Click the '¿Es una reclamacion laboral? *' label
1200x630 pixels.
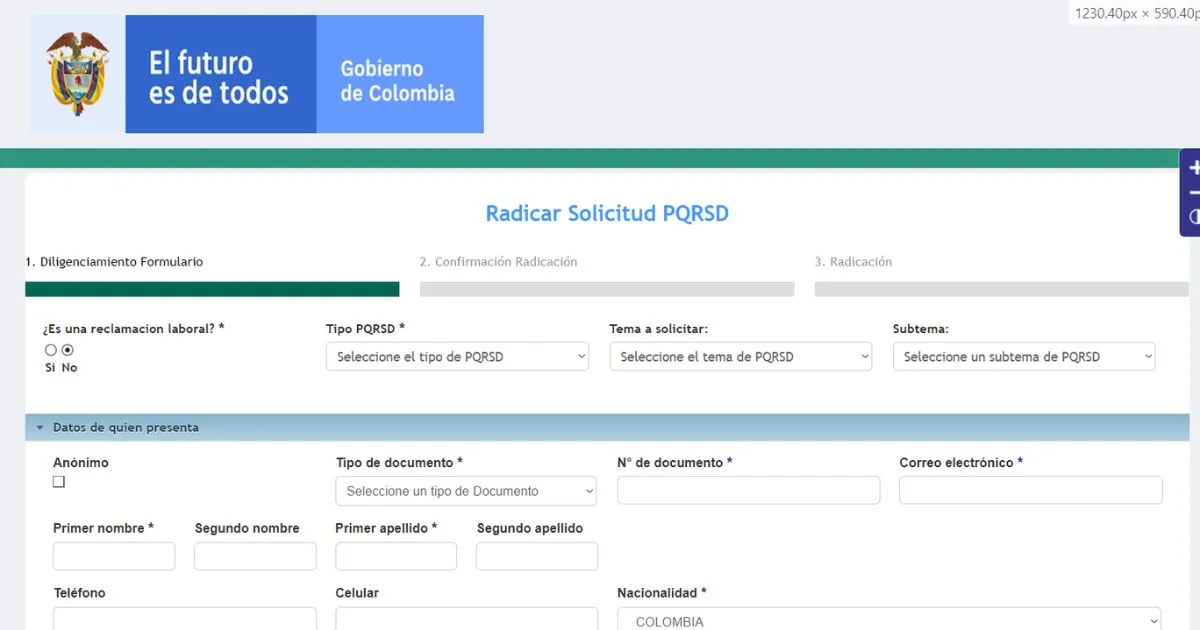(x=134, y=328)
